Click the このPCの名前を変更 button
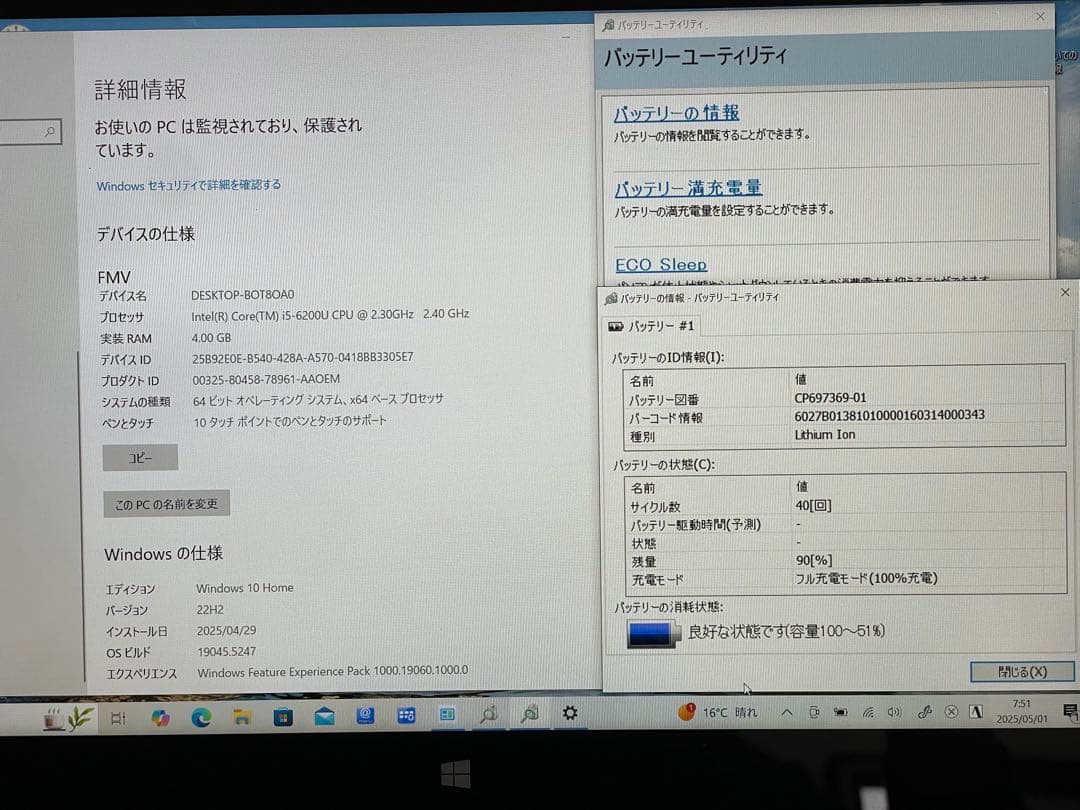The height and width of the screenshot is (810, 1080). 165,503
